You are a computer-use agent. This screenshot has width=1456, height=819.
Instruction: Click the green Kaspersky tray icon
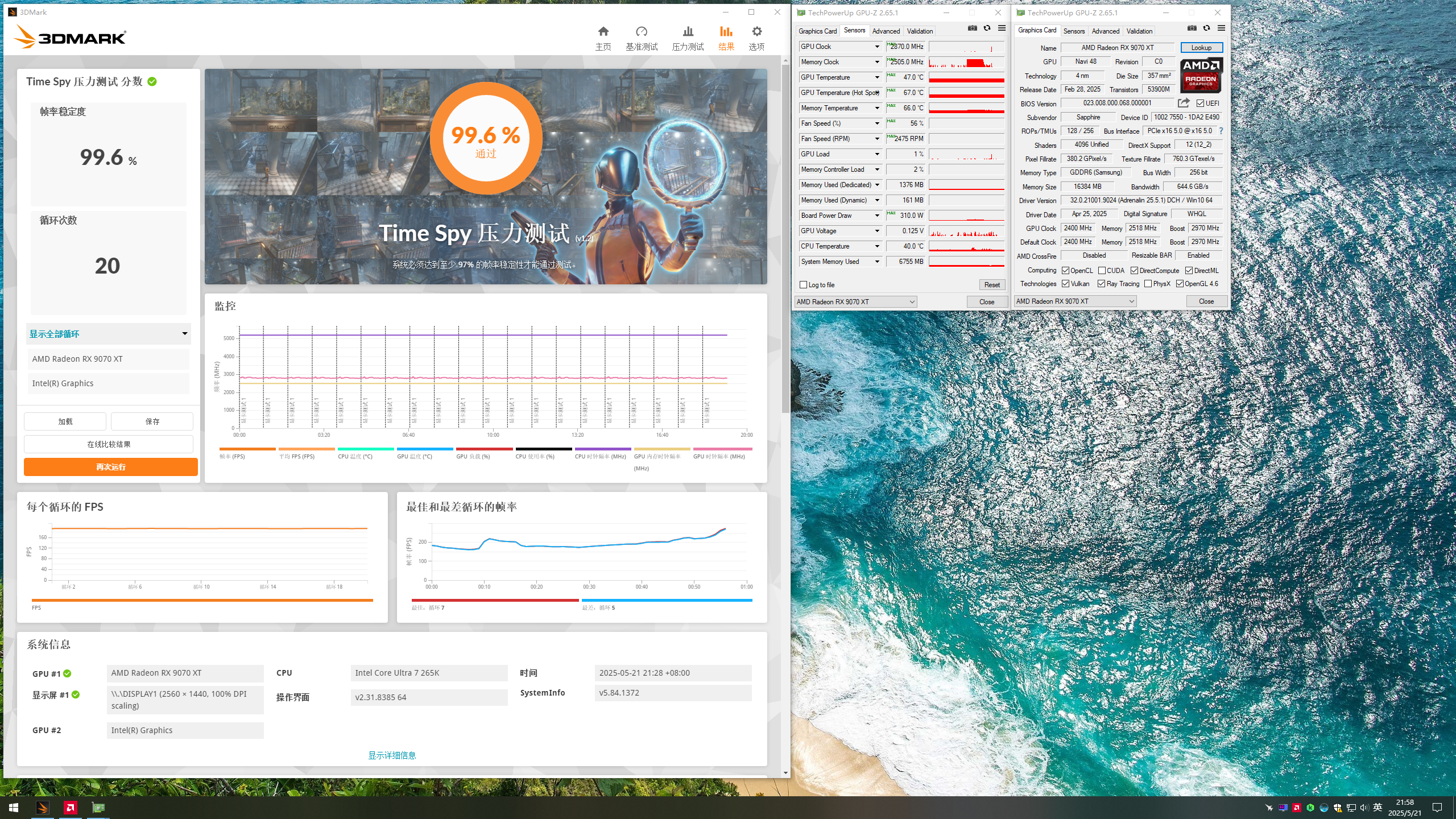[x=1310, y=808]
